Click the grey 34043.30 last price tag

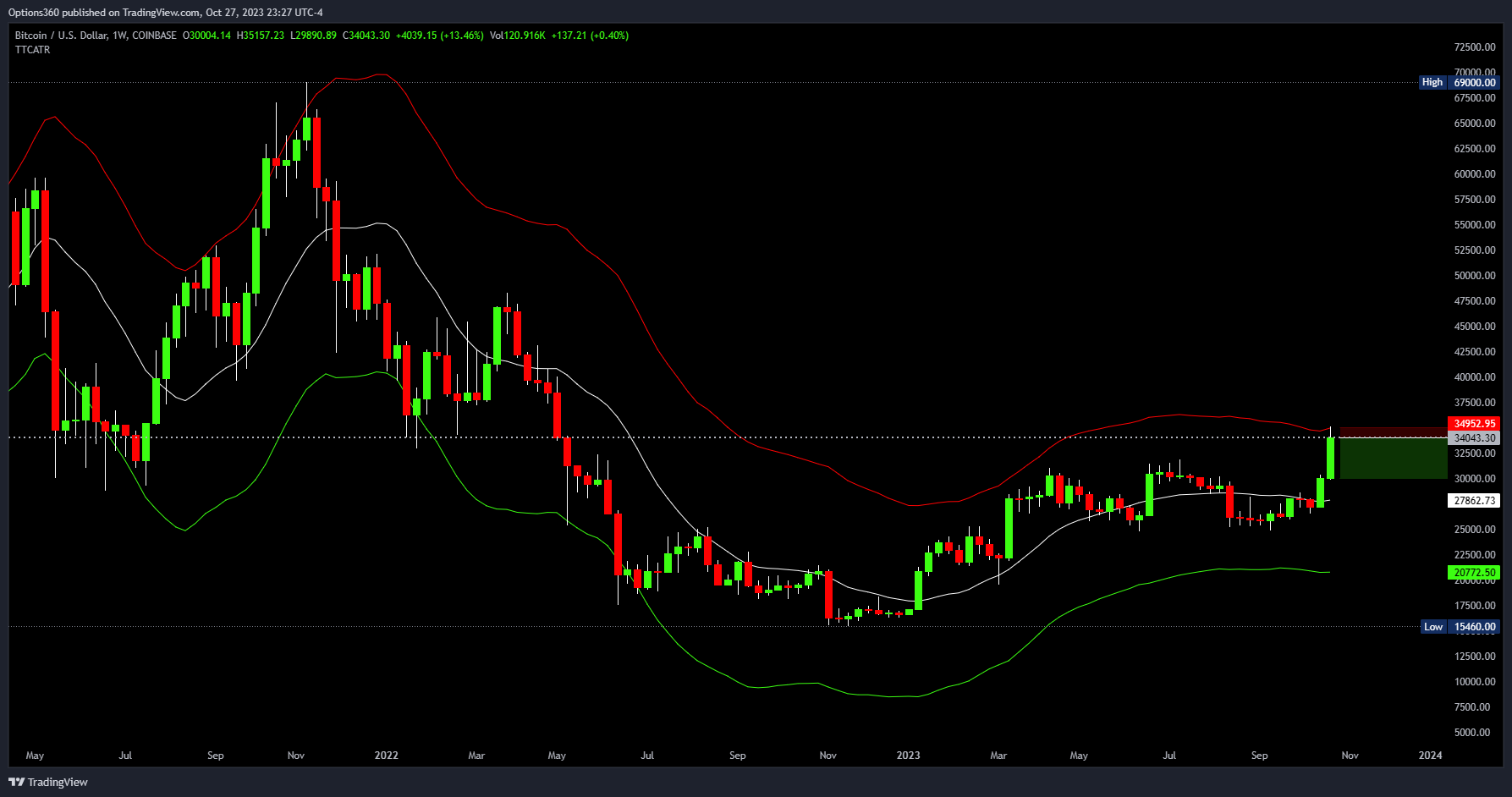(x=1474, y=438)
